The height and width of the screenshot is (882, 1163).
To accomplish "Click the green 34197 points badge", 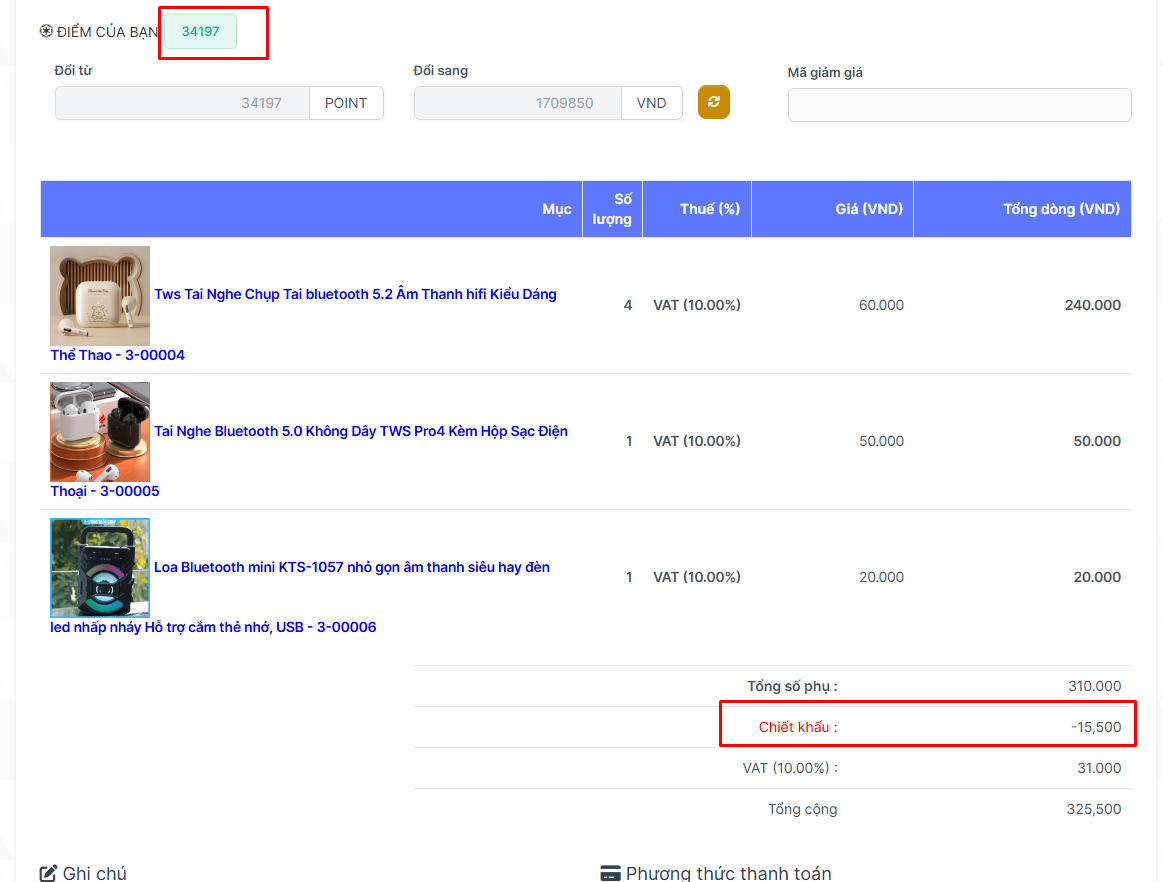I will pyautogui.click(x=201, y=31).
